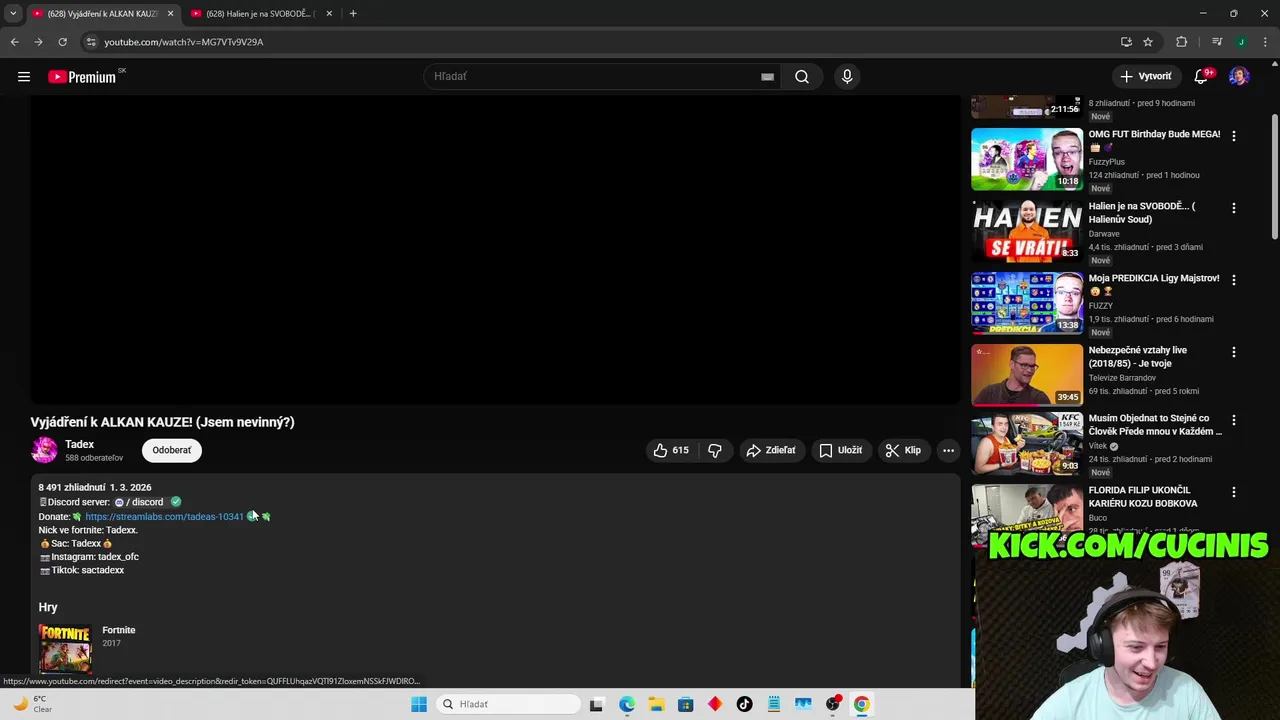The image size is (1280, 720).
Task: Open Windows Start menu
Action: [419, 704]
